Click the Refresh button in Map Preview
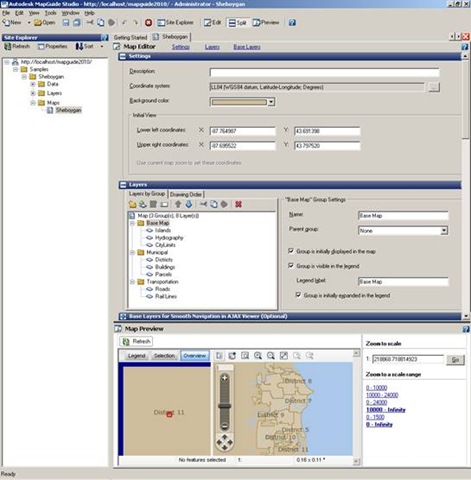Screen dimensions: 471x480 click(x=136, y=341)
